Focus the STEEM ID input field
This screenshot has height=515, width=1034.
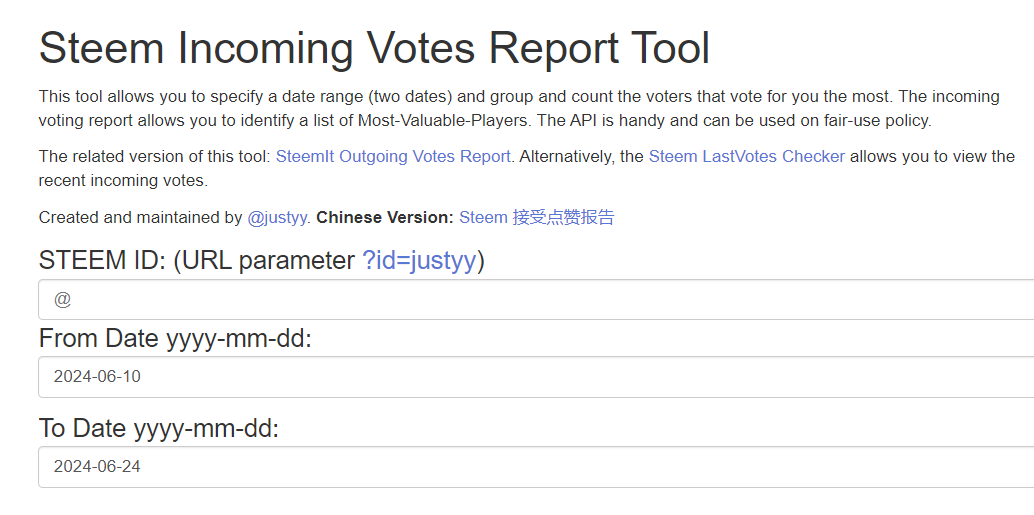pos(536,299)
